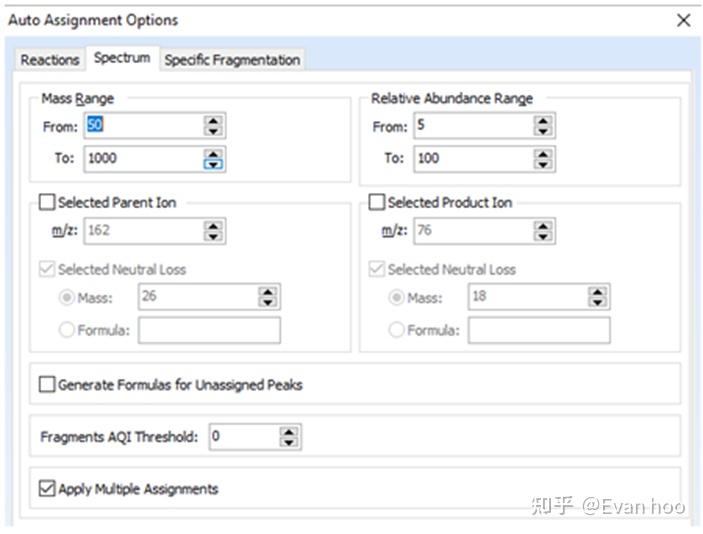This screenshot has width=703, height=534.
Task: Click the Mass Range From input field
Action: pyautogui.click(x=142, y=126)
